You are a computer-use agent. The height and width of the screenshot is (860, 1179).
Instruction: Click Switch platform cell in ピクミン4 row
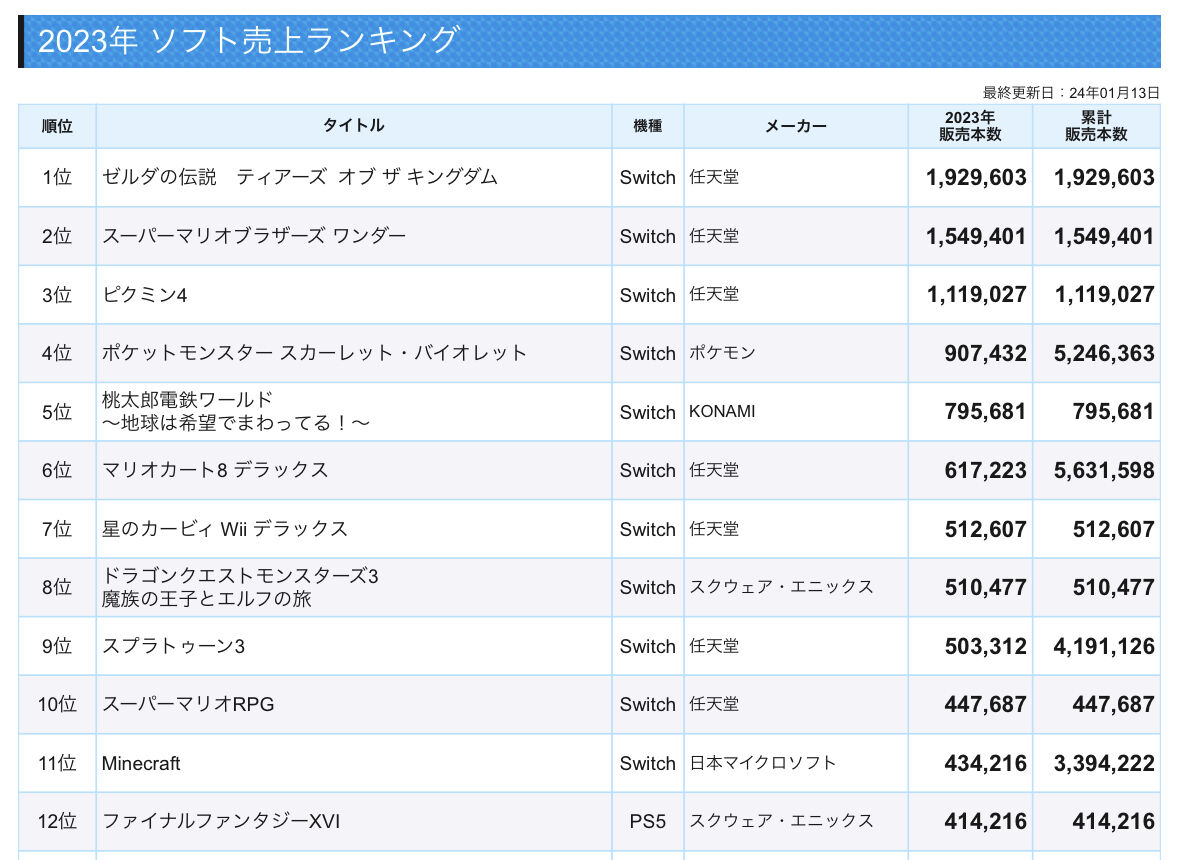point(647,295)
